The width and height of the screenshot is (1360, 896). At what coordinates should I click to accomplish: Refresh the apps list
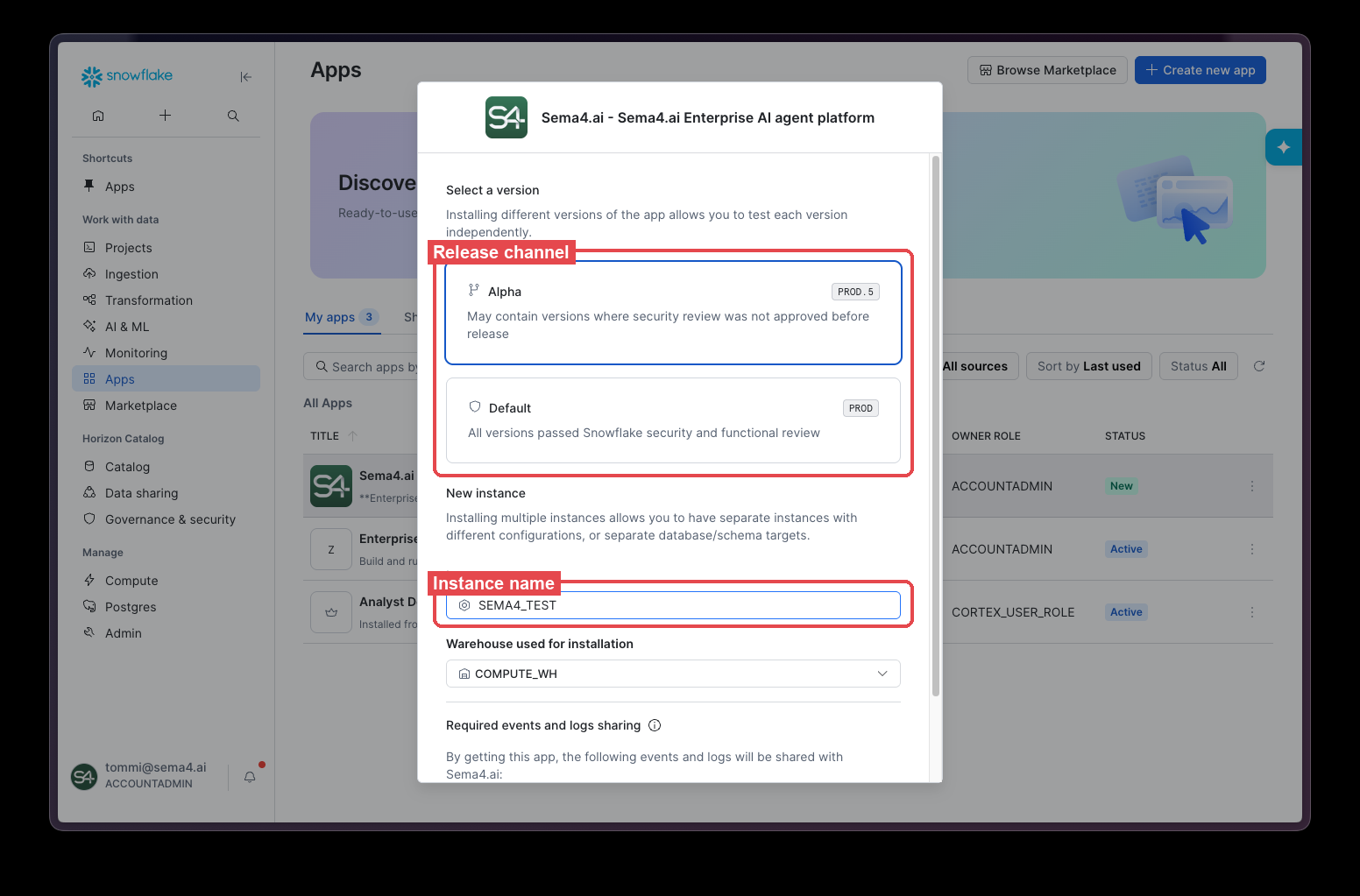1259,366
